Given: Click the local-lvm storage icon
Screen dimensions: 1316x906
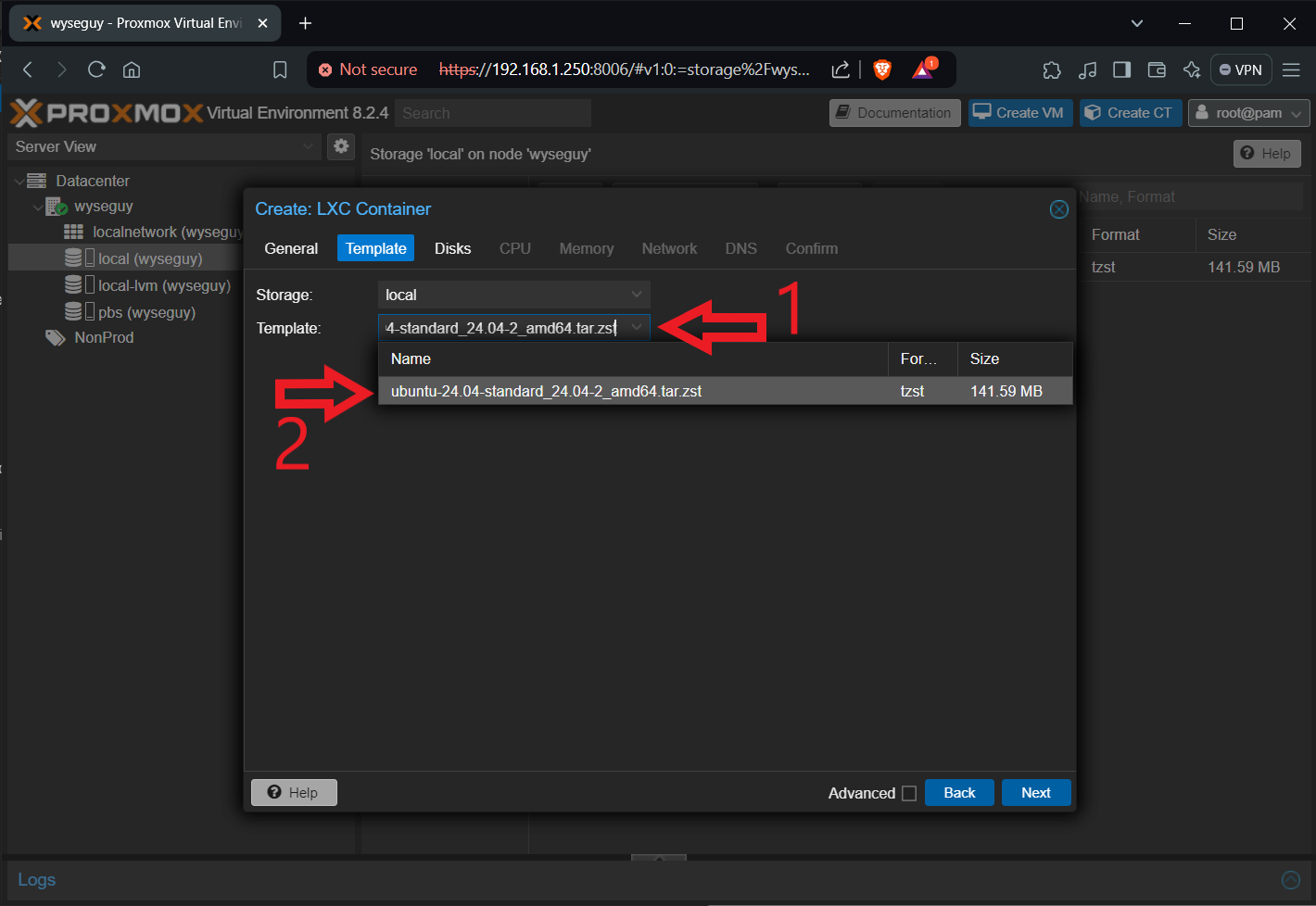Looking at the screenshot, I should [80, 285].
